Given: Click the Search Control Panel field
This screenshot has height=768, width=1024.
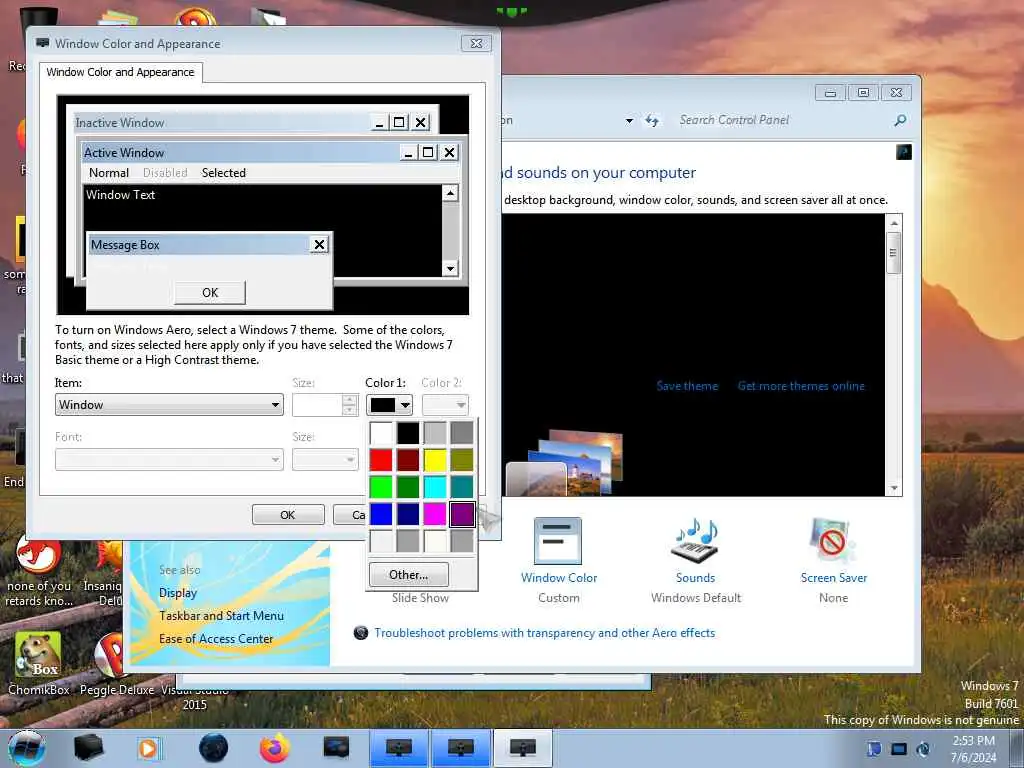Looking at the screenshot, I should 784,120.
